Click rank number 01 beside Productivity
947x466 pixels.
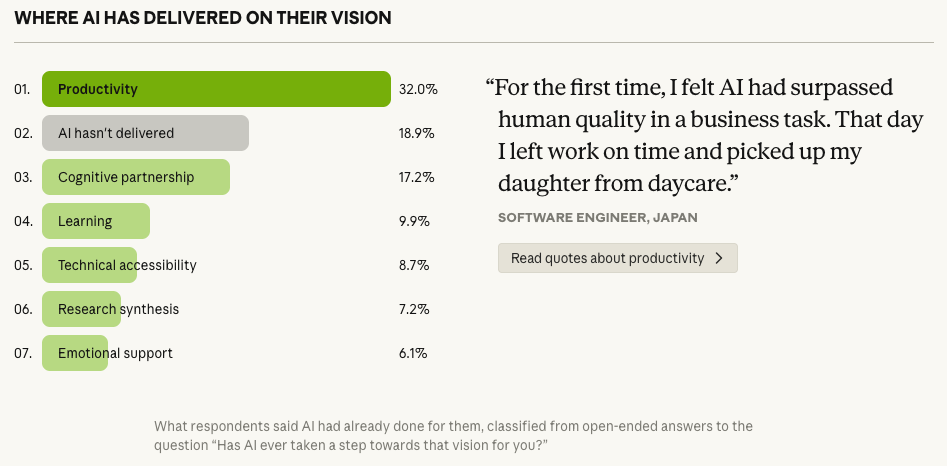tap(22, 89)
